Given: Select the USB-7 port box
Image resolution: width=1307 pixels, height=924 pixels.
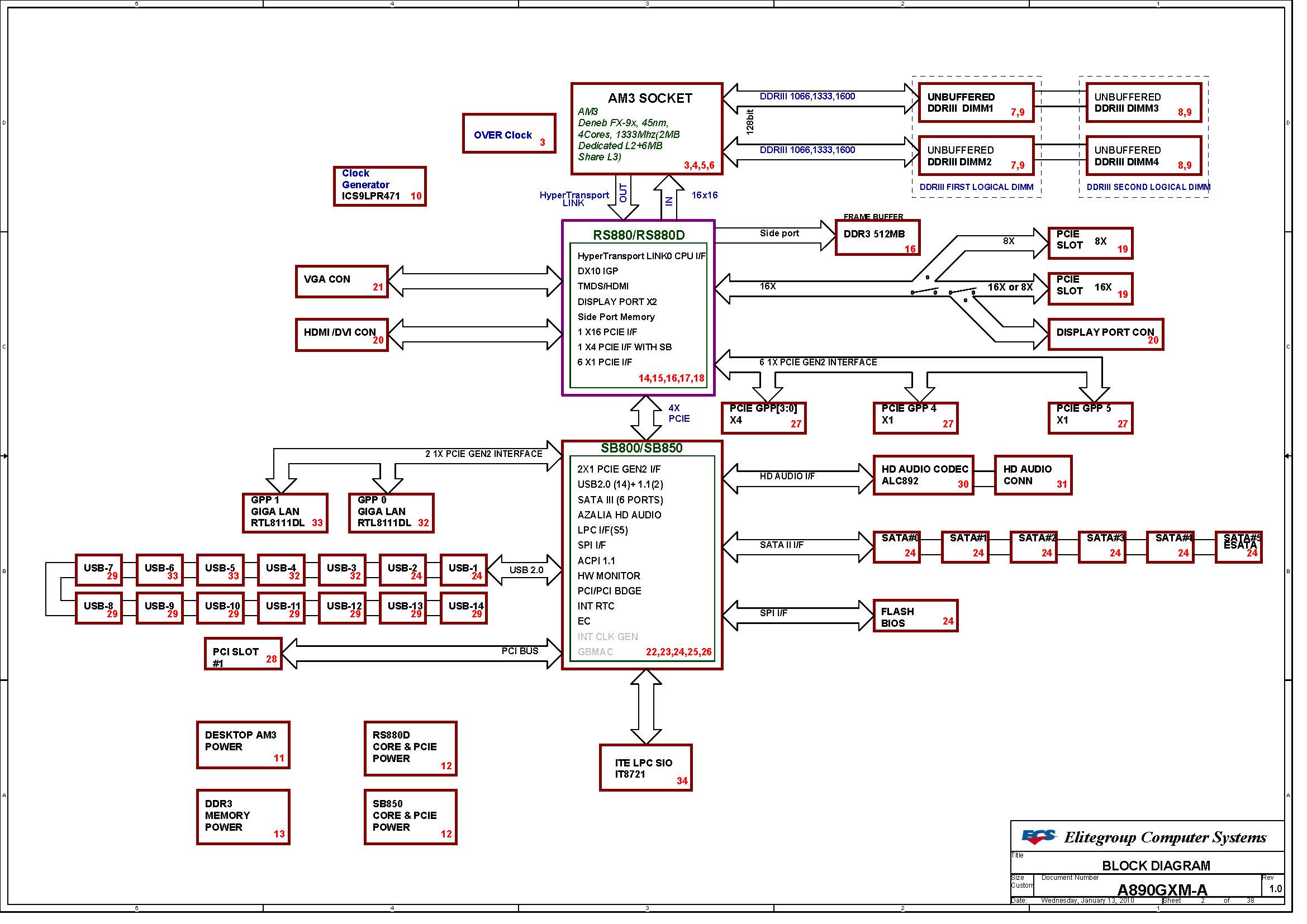Looking at the screenshot, I should pos(98,571).
